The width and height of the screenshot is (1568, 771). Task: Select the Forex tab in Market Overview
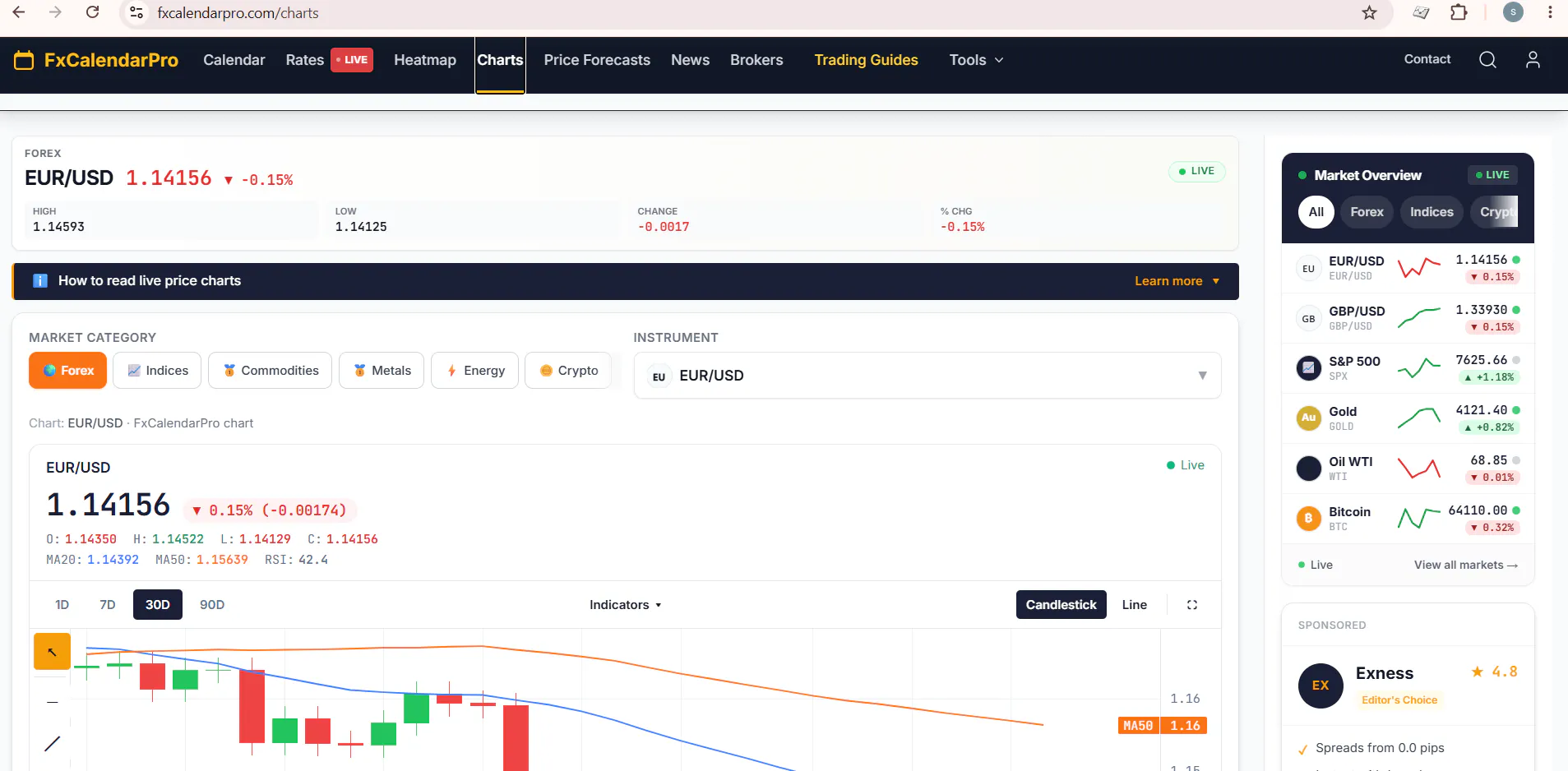click(1367, 212)
